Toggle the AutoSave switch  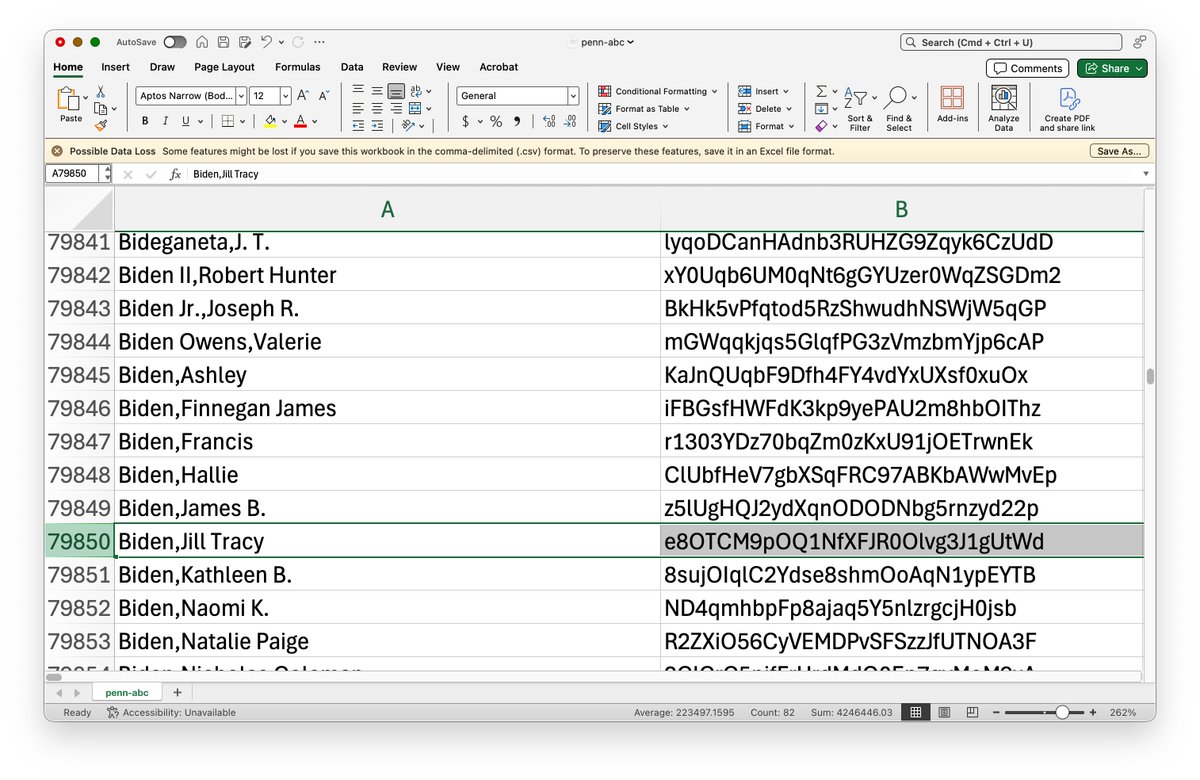pos(175,42)
